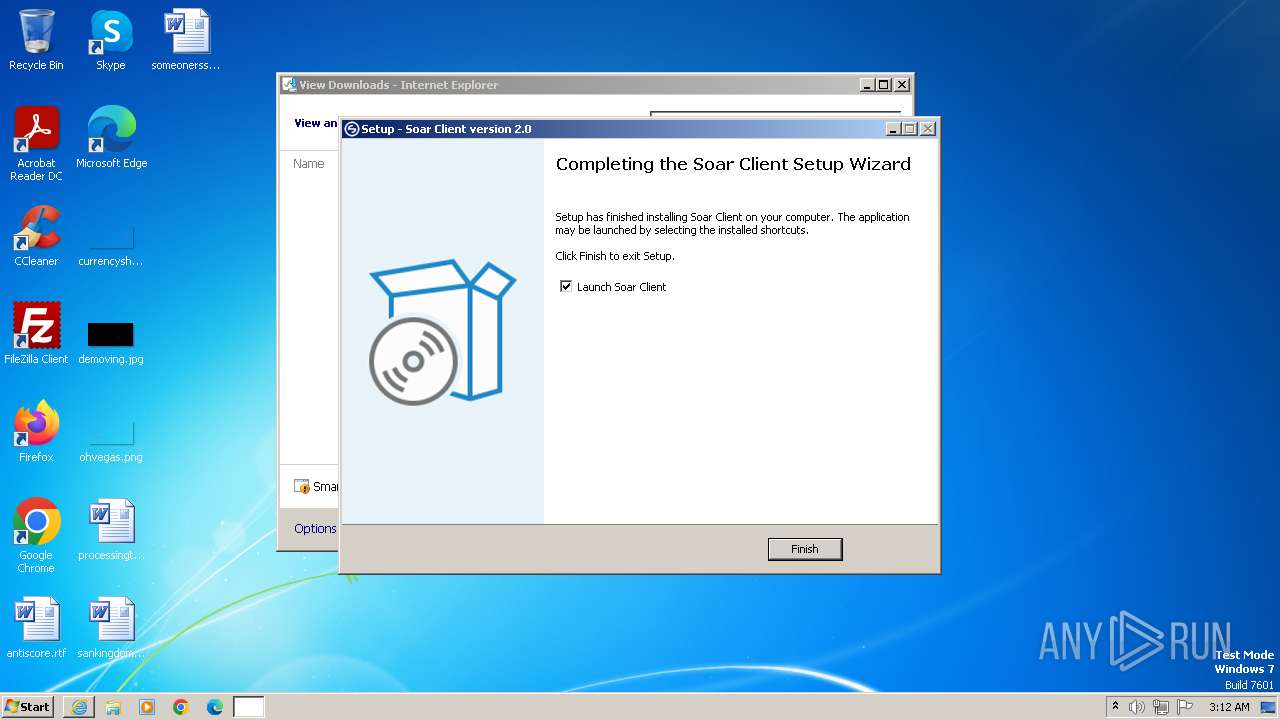The image size is (1280, 720).
Task: Click the taskbar clock 3:12 AM
Action: pyautogui.click(x=1229, y=707)
